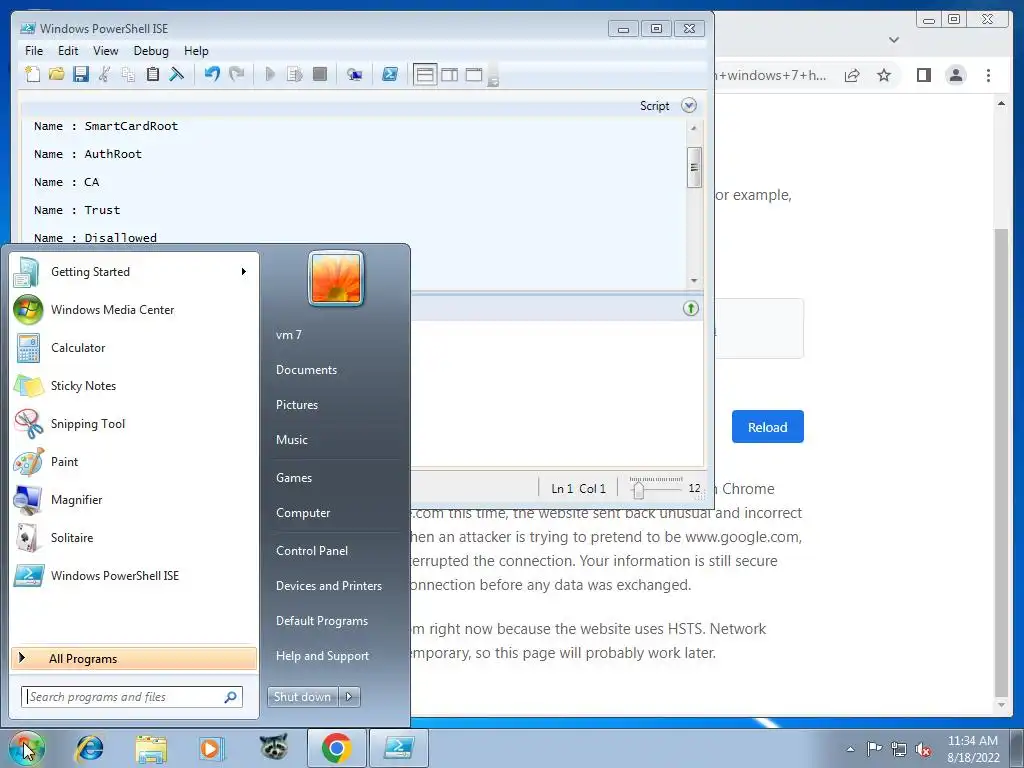
Task: Open the Help menu in PowerShell ISE
Action: [x=196, y=51]
